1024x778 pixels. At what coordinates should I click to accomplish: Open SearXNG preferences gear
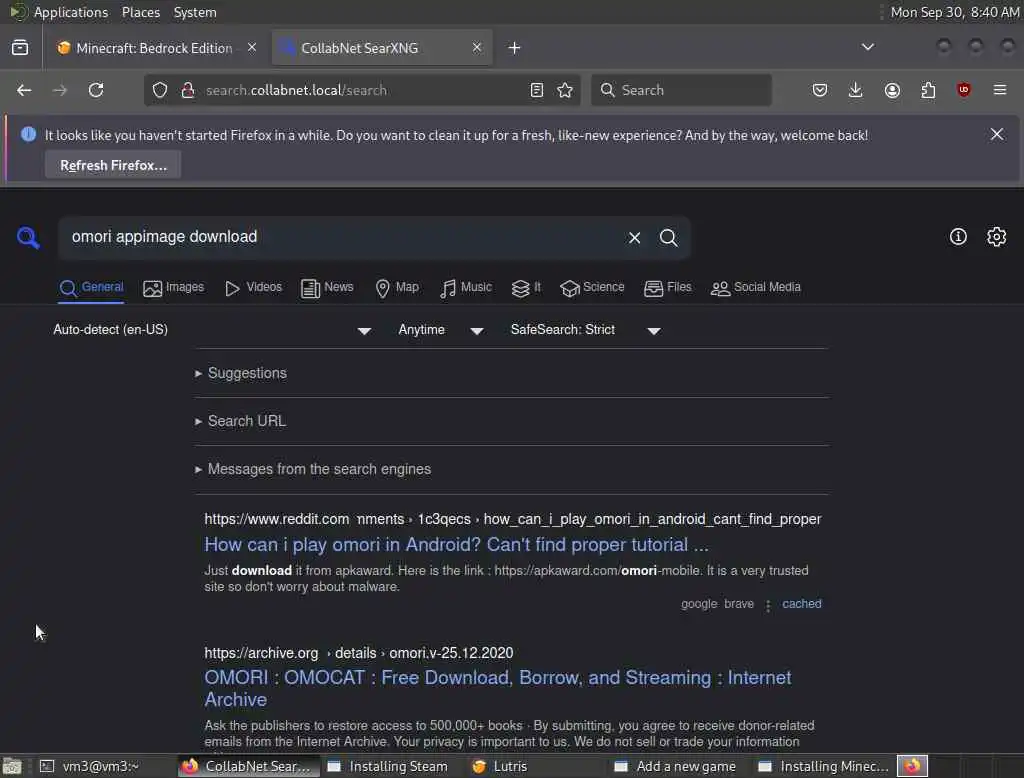click(997, 236)
